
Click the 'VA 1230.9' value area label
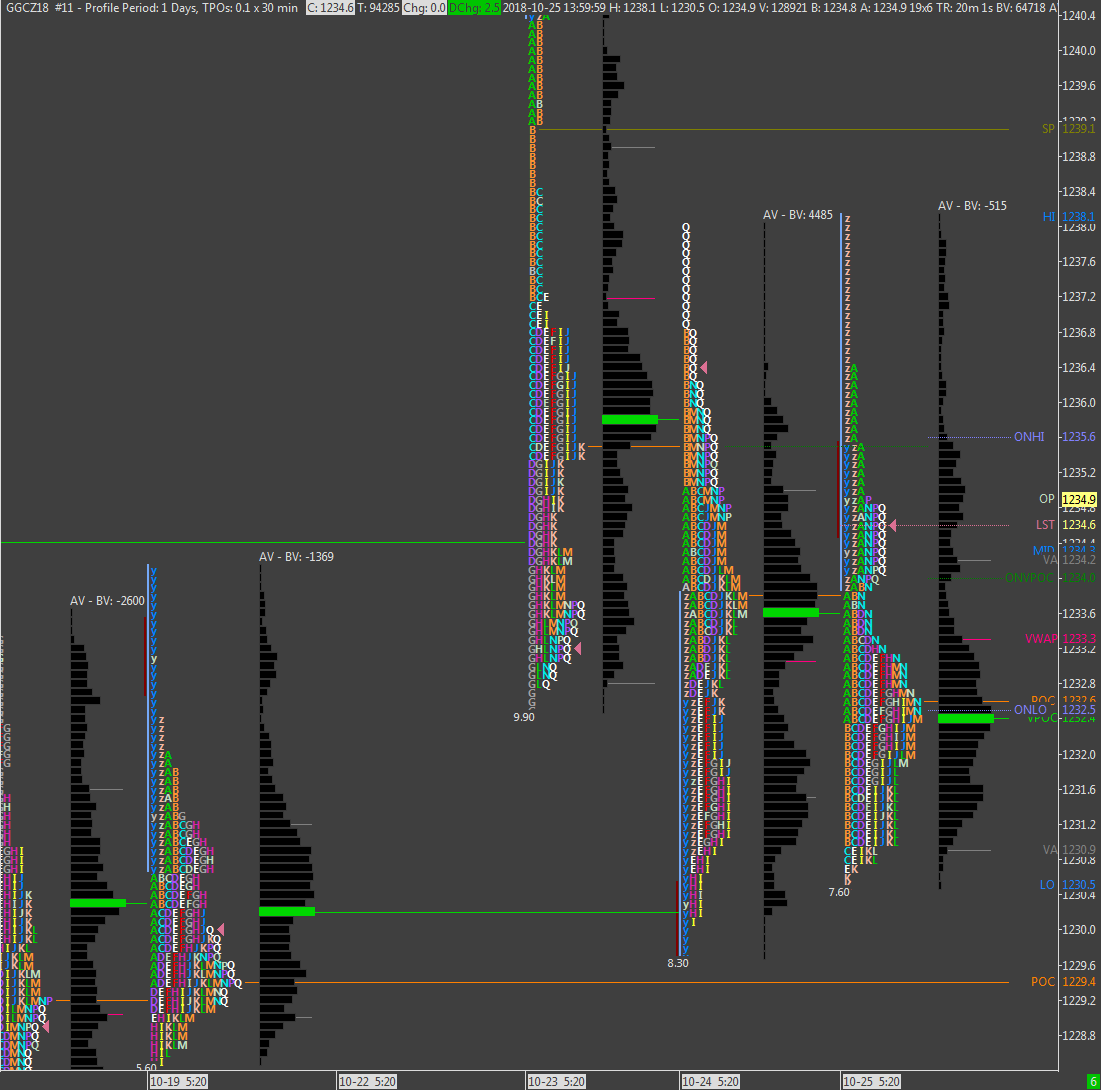click(x=1069, y=850)
